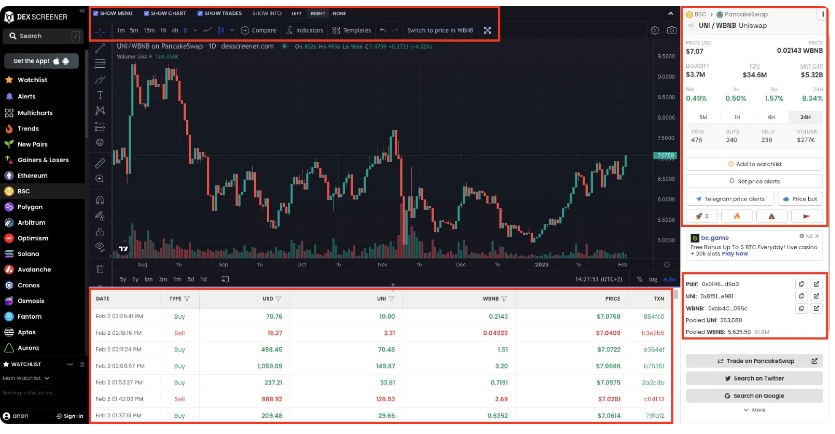Open the chart settings gear

click(x=655, y=30)
